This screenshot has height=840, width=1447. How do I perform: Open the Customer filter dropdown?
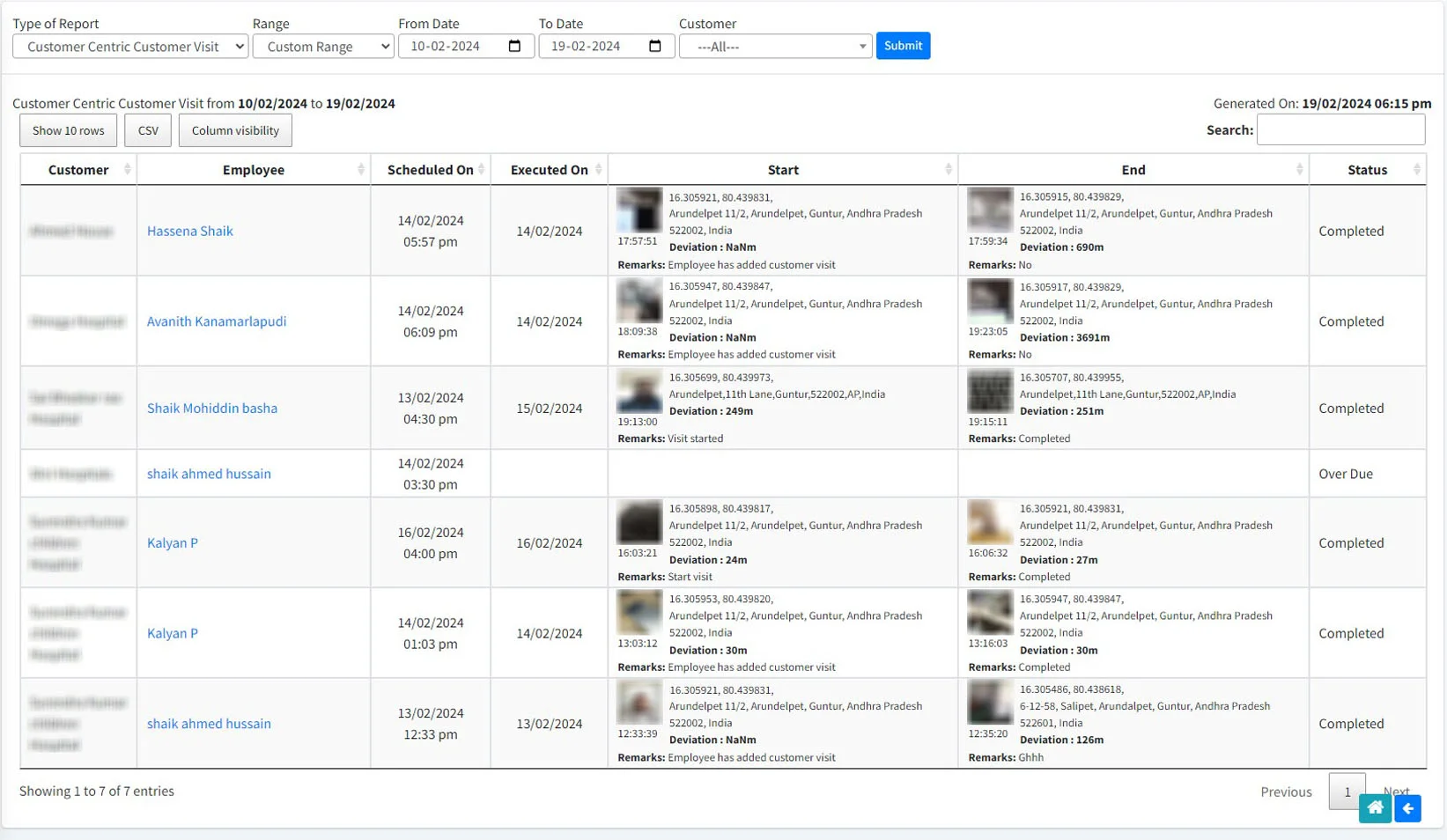775,47
